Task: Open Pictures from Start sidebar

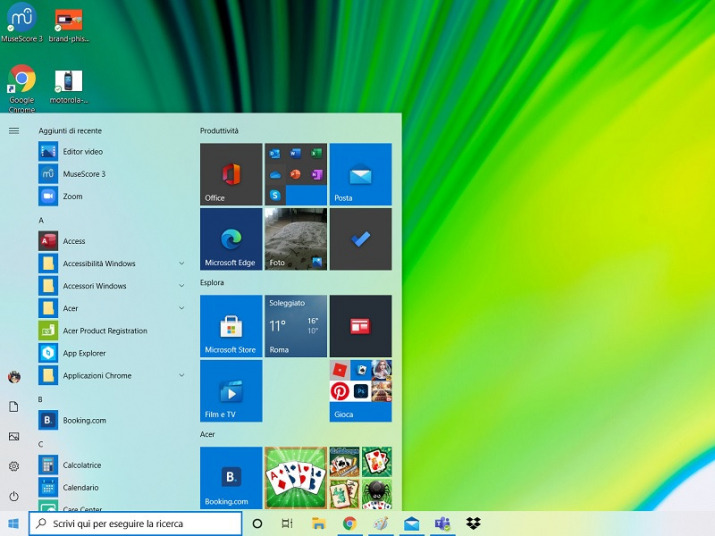Action: pyautogui.click(x=14, y=437)
